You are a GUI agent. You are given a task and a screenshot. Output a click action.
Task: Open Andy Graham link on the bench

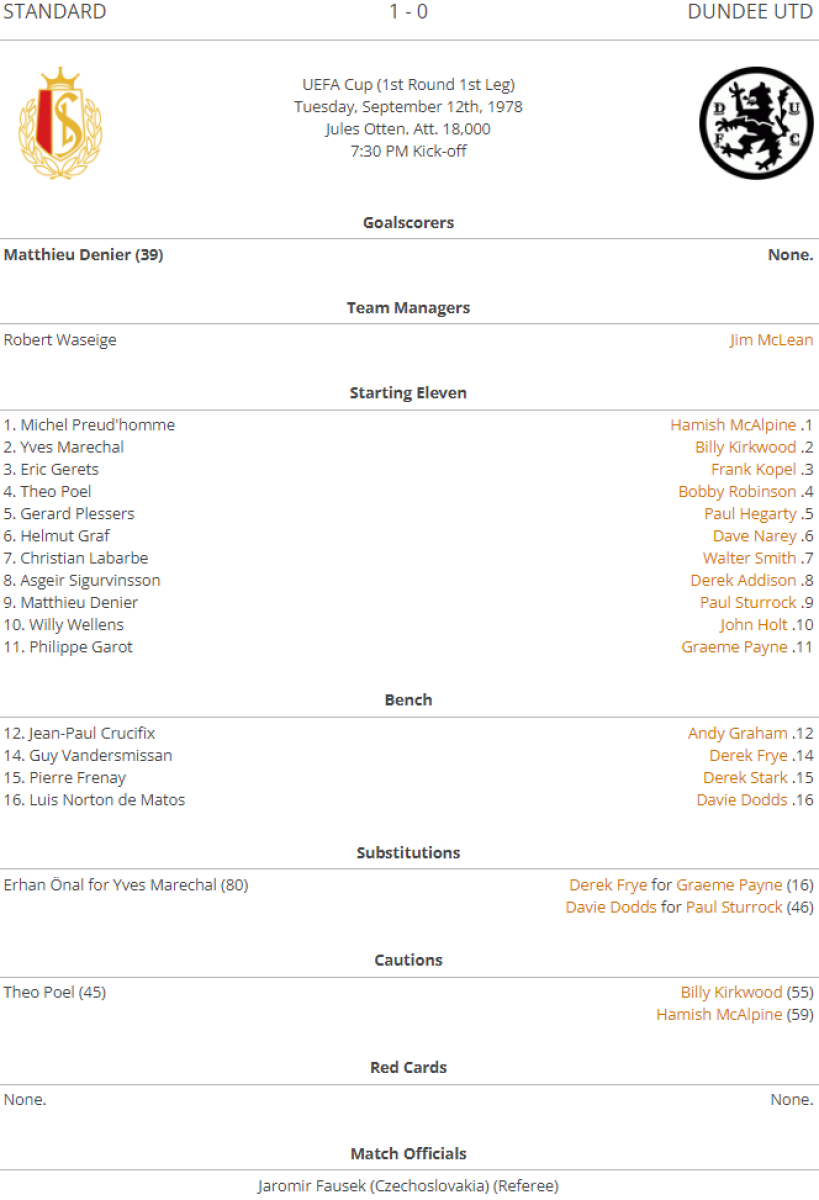[x=737, y=733]
